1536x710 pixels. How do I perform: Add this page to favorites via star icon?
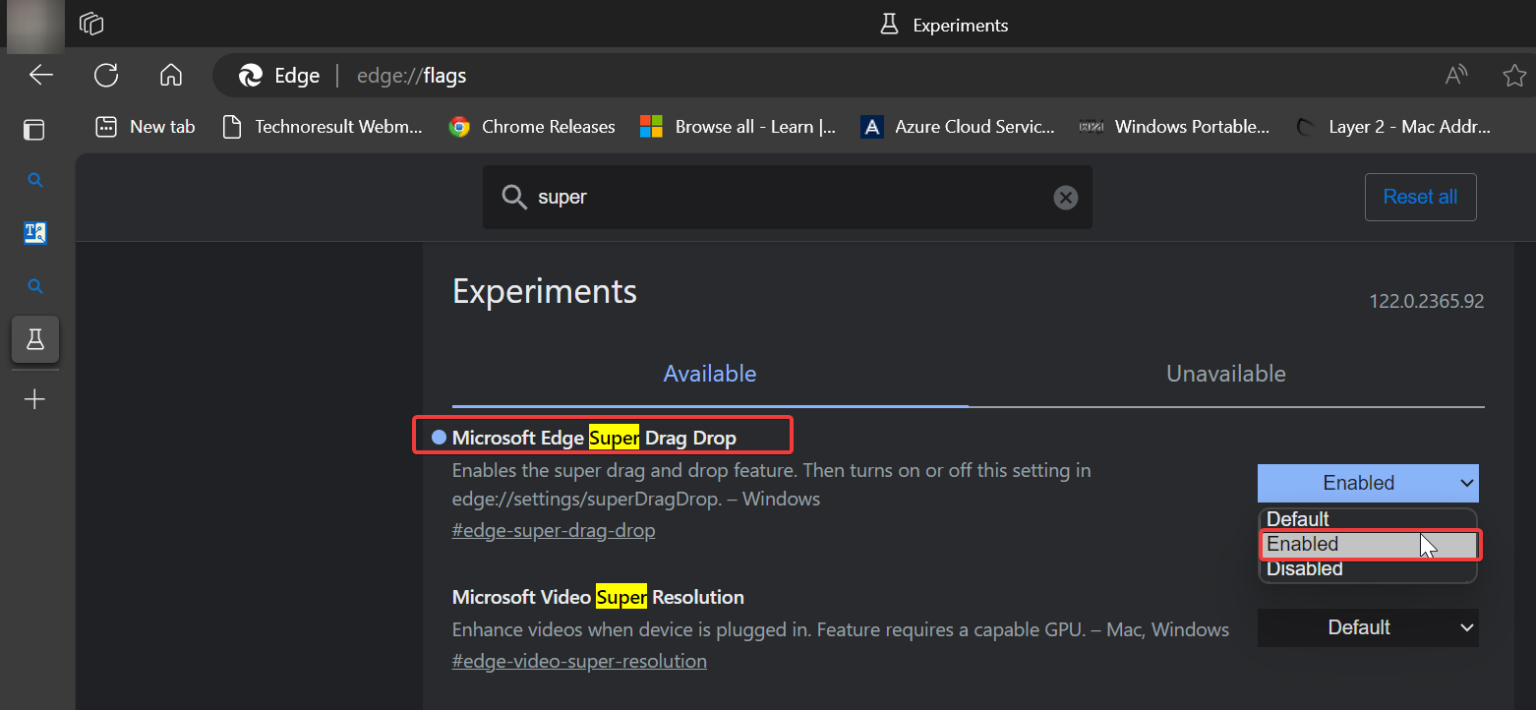(x=1516, y=75)
